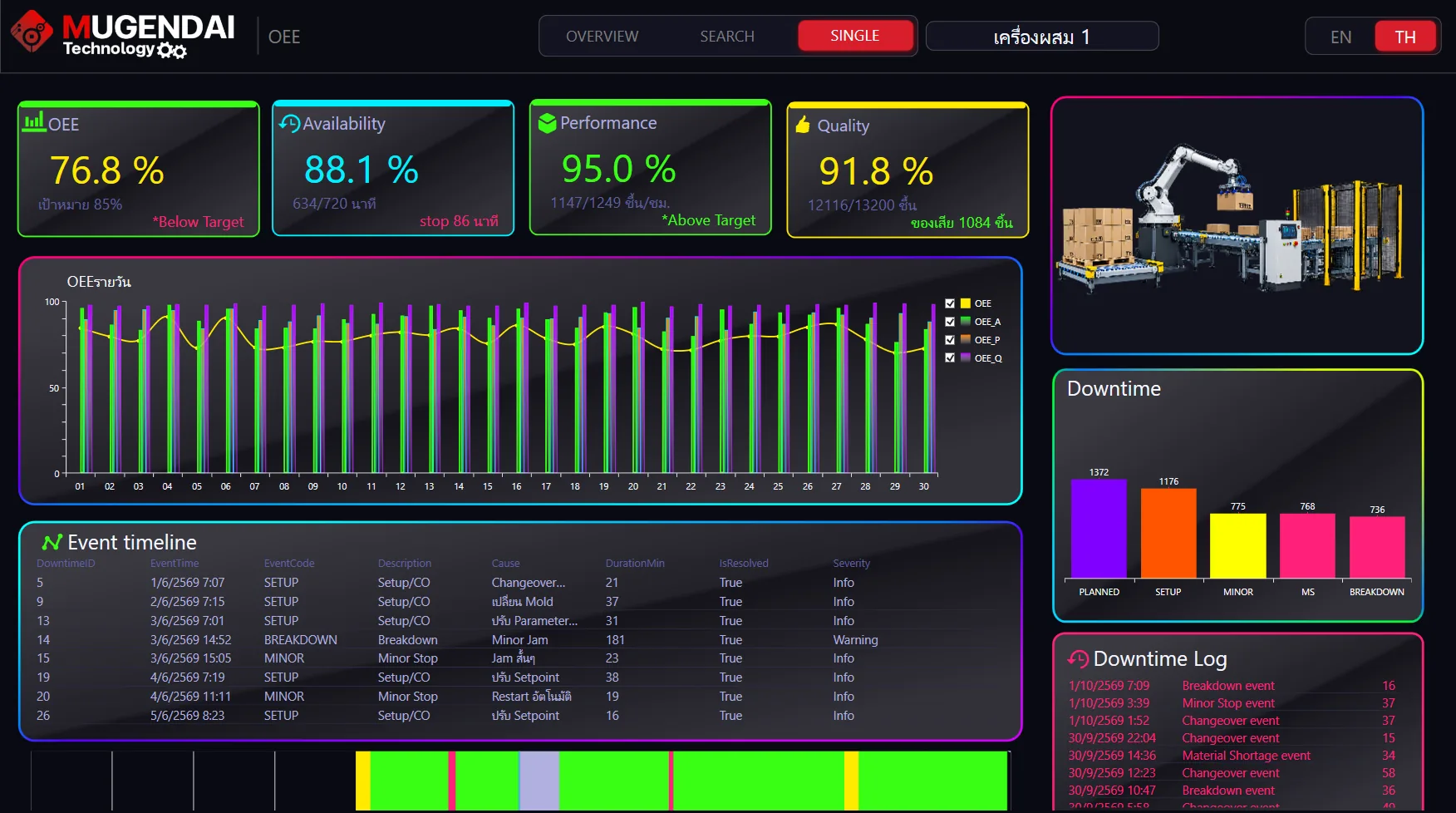Click the Description column header
Viewport: 1456px width, 813px height.
click(405, 564)
